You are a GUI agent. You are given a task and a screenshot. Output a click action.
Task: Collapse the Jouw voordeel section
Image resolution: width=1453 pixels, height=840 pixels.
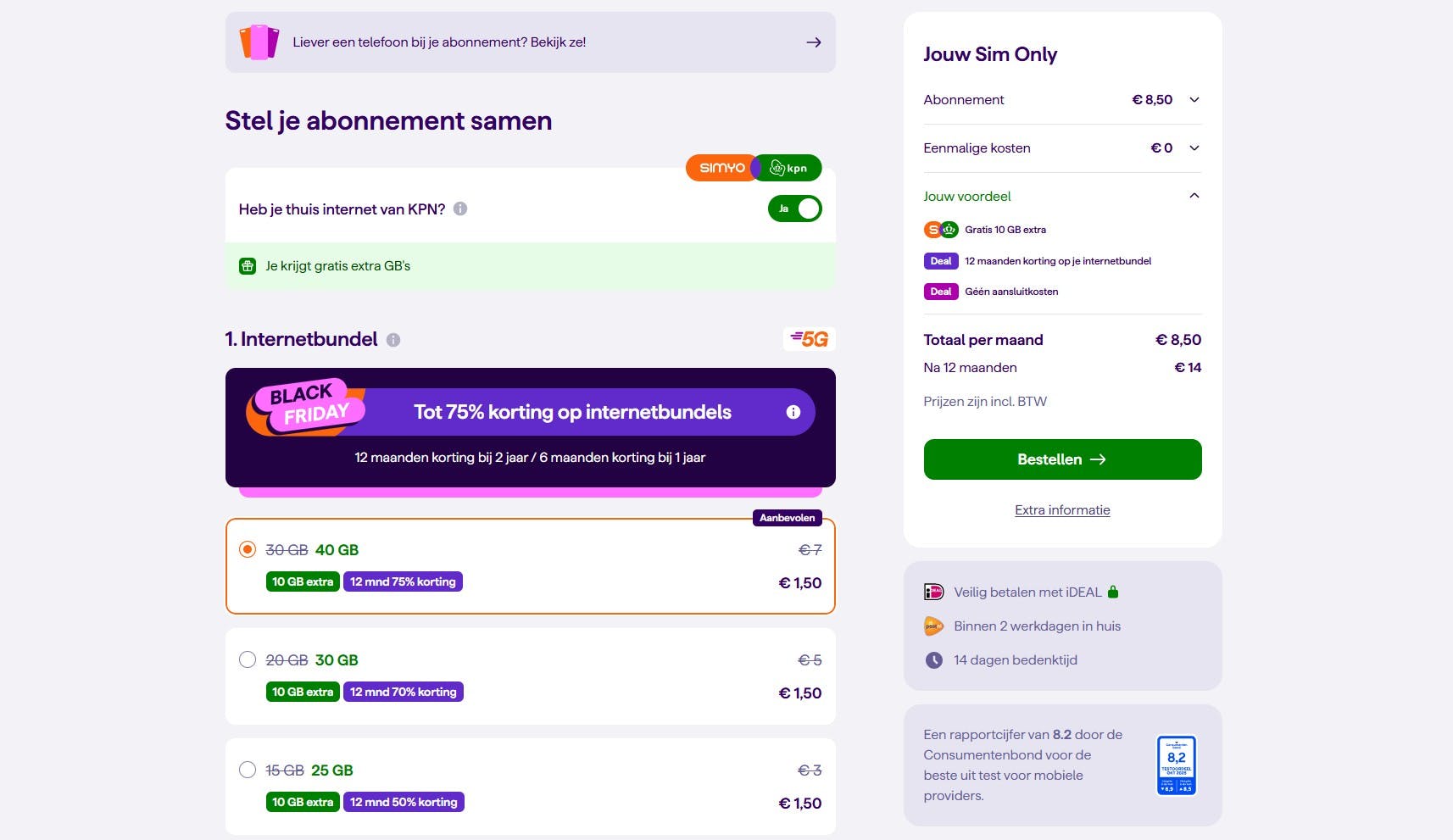click(x=1194, y=196)
